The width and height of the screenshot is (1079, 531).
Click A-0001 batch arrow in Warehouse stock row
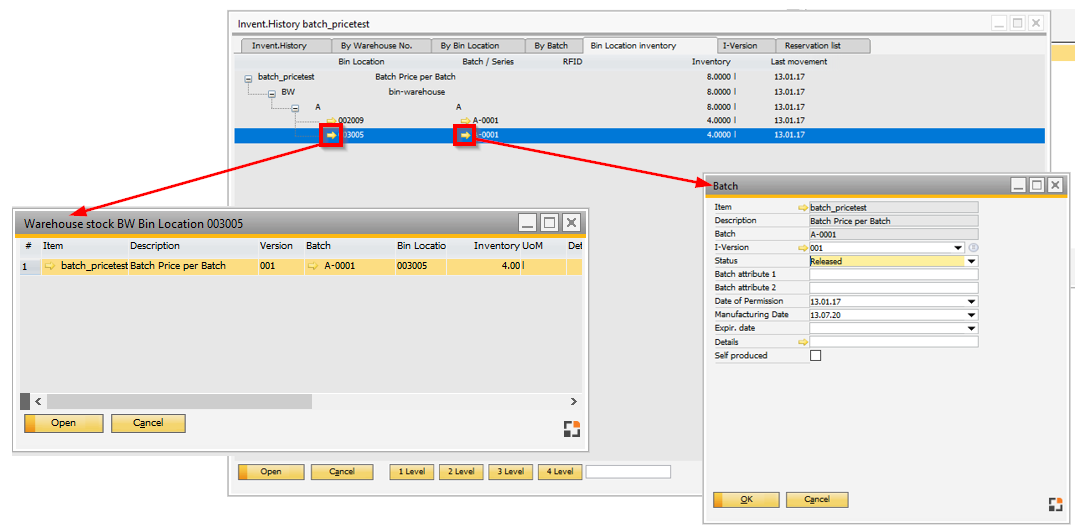click(313, 267)
